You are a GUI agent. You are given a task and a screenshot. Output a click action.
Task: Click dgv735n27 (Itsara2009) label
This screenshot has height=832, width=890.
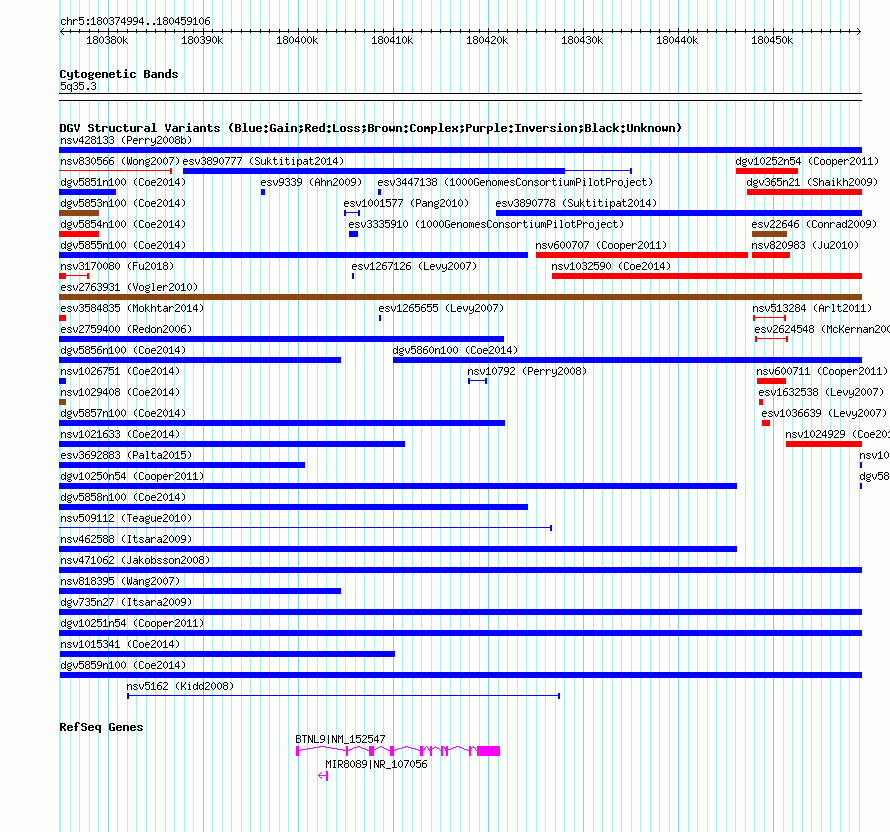tap(126, 602)
